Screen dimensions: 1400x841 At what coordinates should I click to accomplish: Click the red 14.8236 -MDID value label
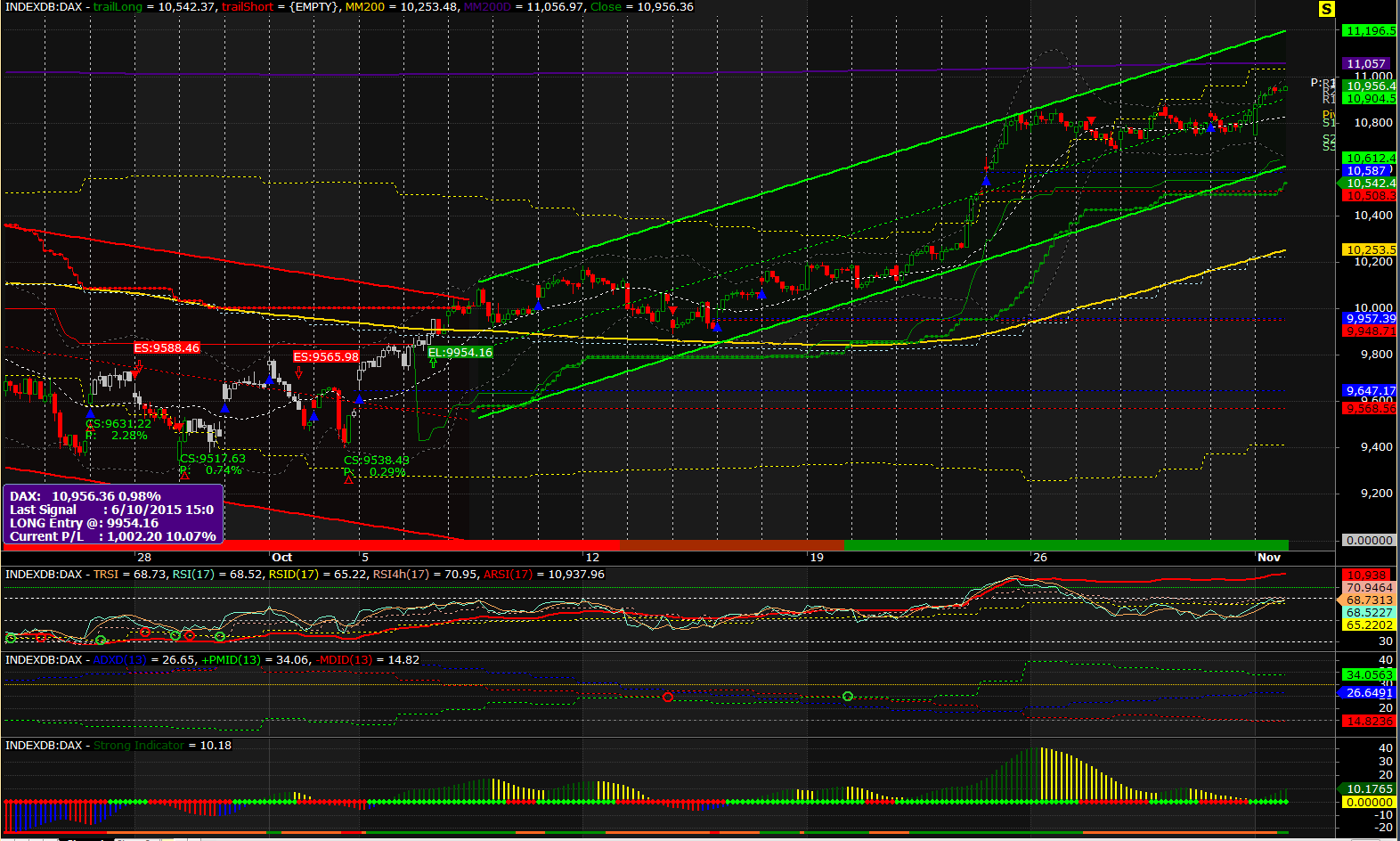1369,721
